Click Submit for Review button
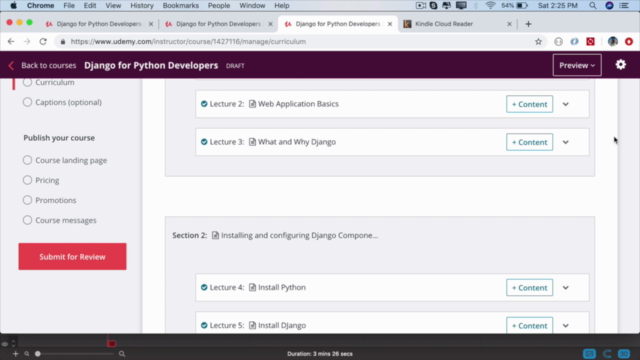The image size is (640, 360). [72, 256]
